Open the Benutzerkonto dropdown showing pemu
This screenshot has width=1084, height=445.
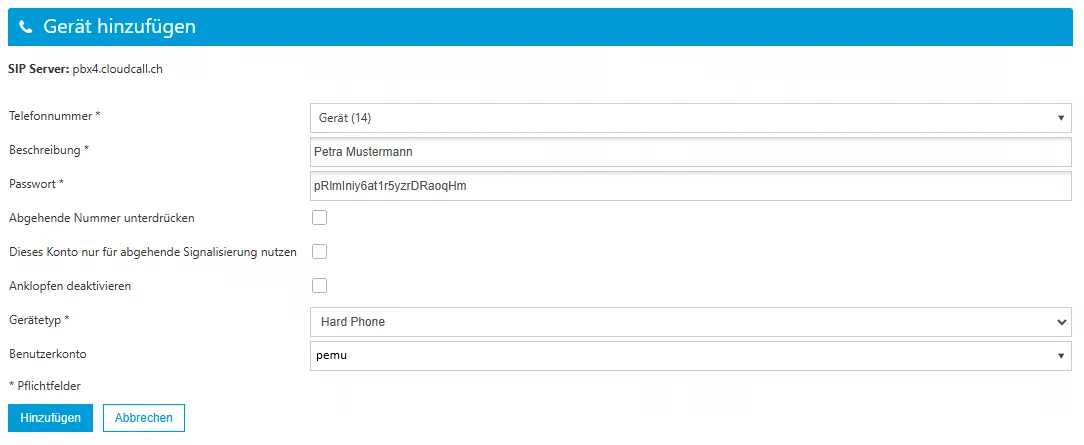click(690, 355)
